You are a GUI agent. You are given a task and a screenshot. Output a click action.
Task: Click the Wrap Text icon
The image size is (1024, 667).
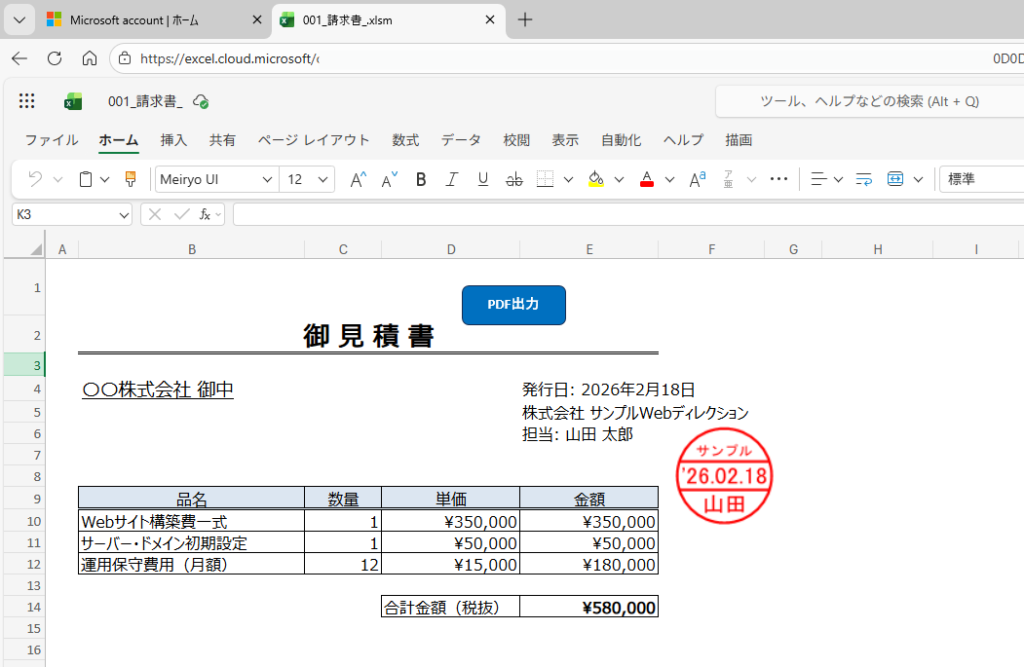865,180
